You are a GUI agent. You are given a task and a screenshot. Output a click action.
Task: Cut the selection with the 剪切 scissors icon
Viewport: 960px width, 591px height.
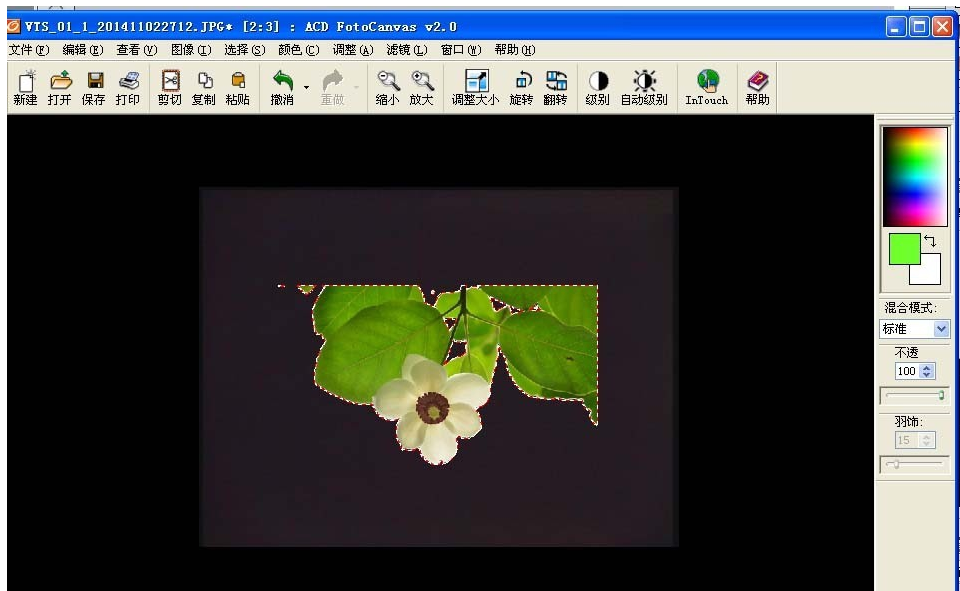click(x=170, y=87)
